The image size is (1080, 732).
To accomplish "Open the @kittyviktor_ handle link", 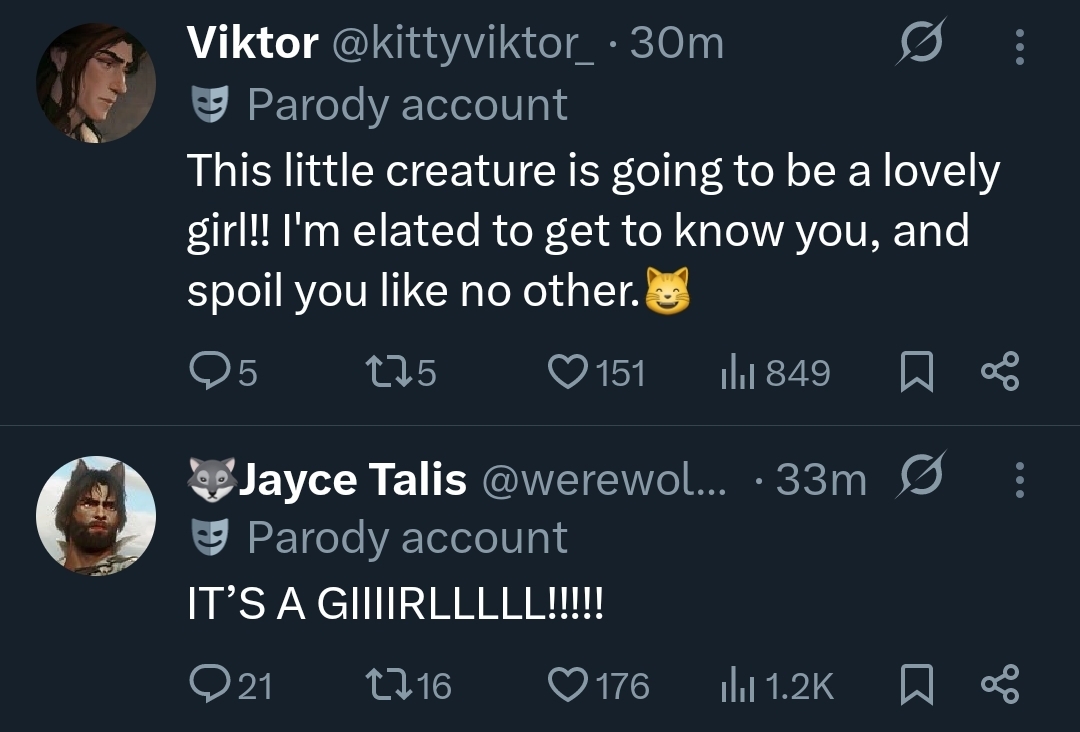I will pyautogui.click(x=461, y=43).
